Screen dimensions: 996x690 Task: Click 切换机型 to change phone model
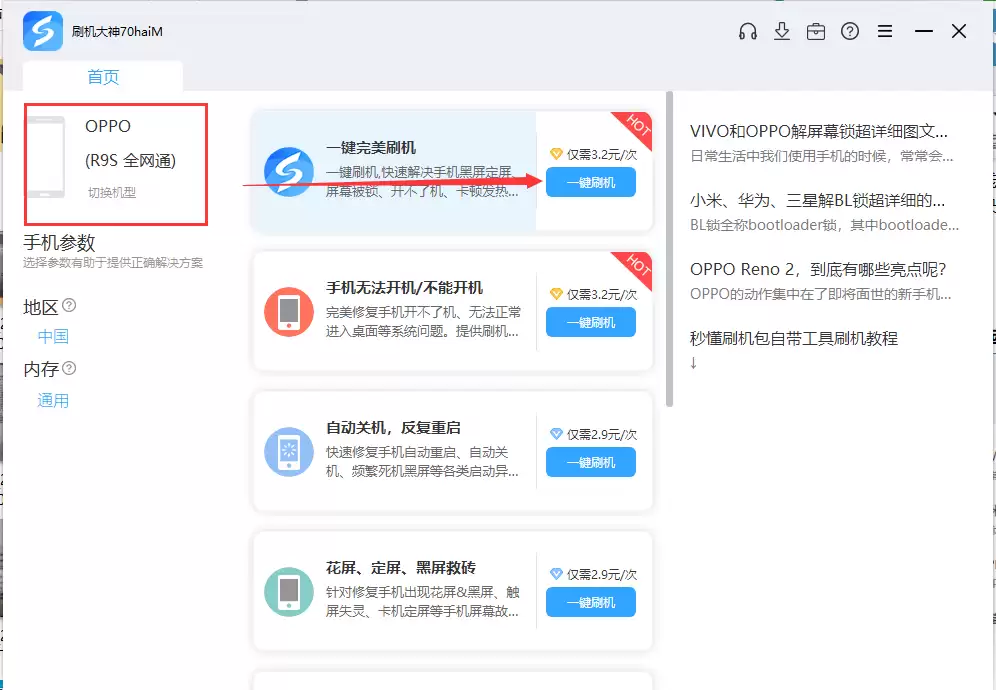tap(111, 192)
